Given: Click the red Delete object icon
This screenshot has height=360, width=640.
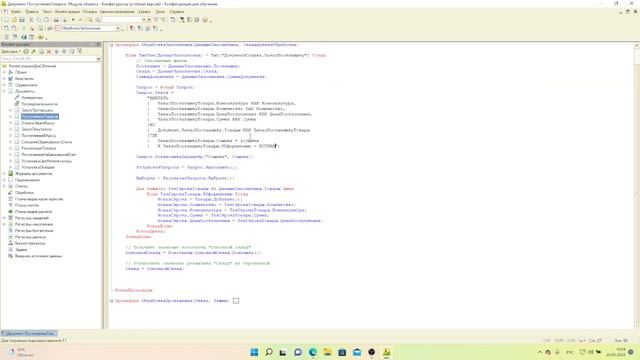Looking at the screenshot, I should pos(49,52).
